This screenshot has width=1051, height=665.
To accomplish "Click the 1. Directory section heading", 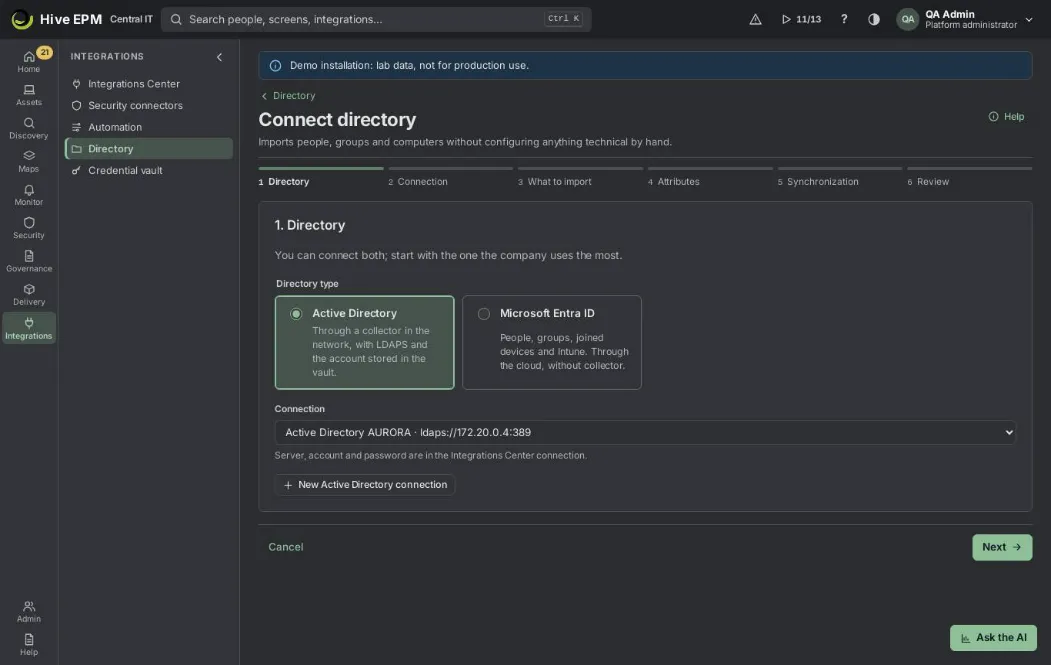I will 310,225.
